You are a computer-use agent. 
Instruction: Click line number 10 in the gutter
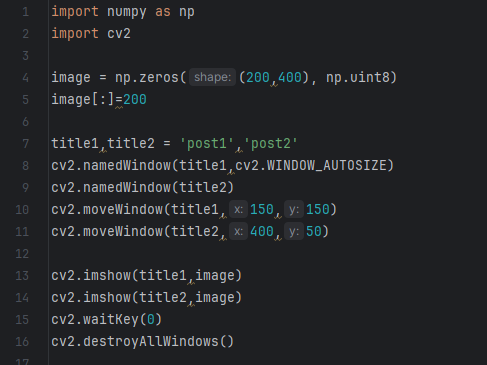point(22,210)
